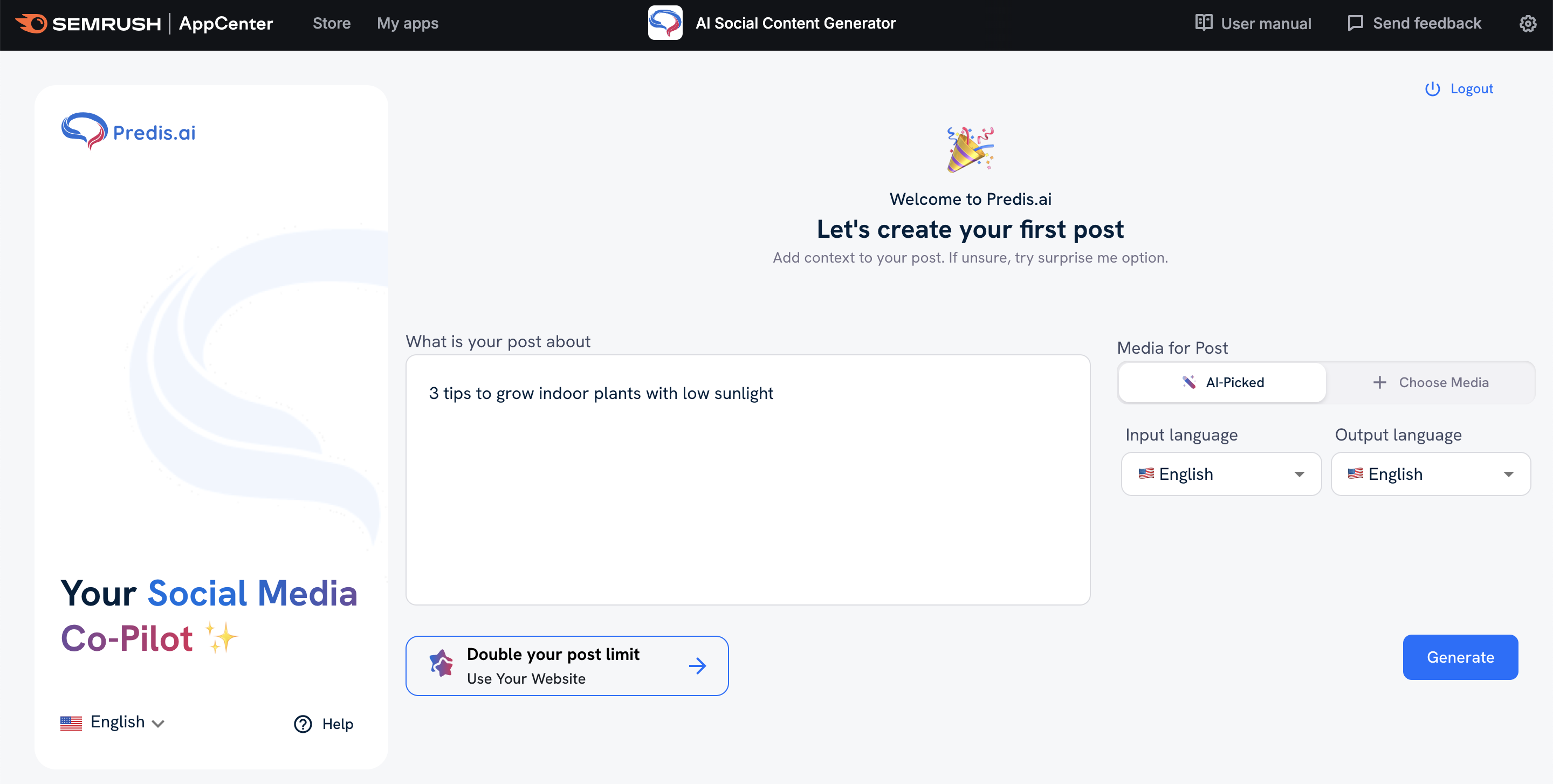Click the settings gear icon
Image resolution: width=1553 pixels, height=784 pixels.
coord(1527,23)
